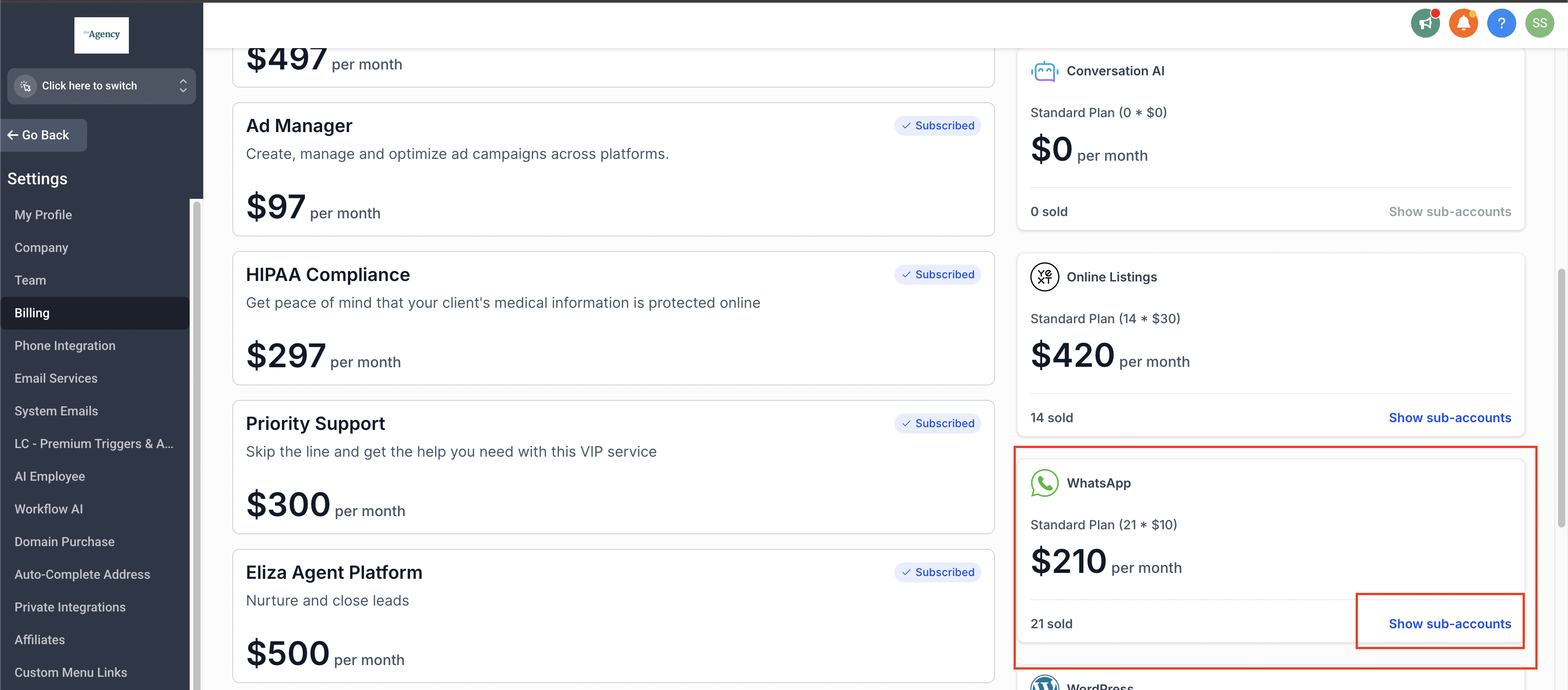Click the main page vertical scrollbar
Image resolution: width=1568 pixels, height=690 pixels.
coord(1561,397)
